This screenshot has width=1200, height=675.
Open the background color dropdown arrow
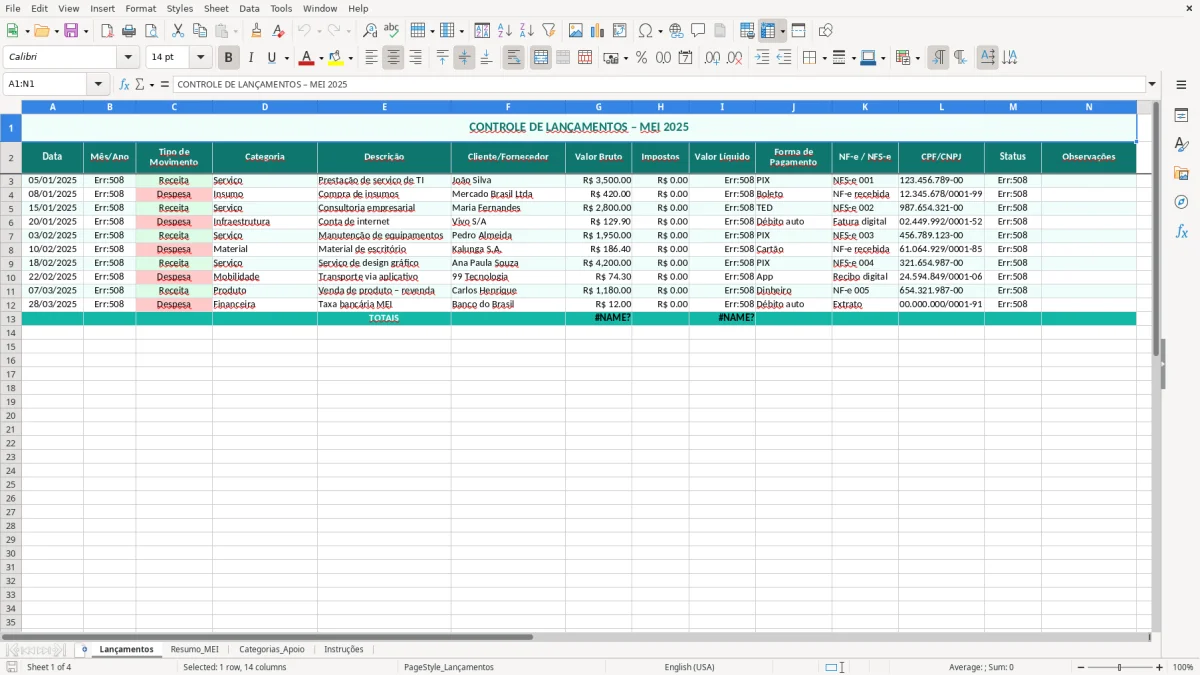click(x=350, y=58)
